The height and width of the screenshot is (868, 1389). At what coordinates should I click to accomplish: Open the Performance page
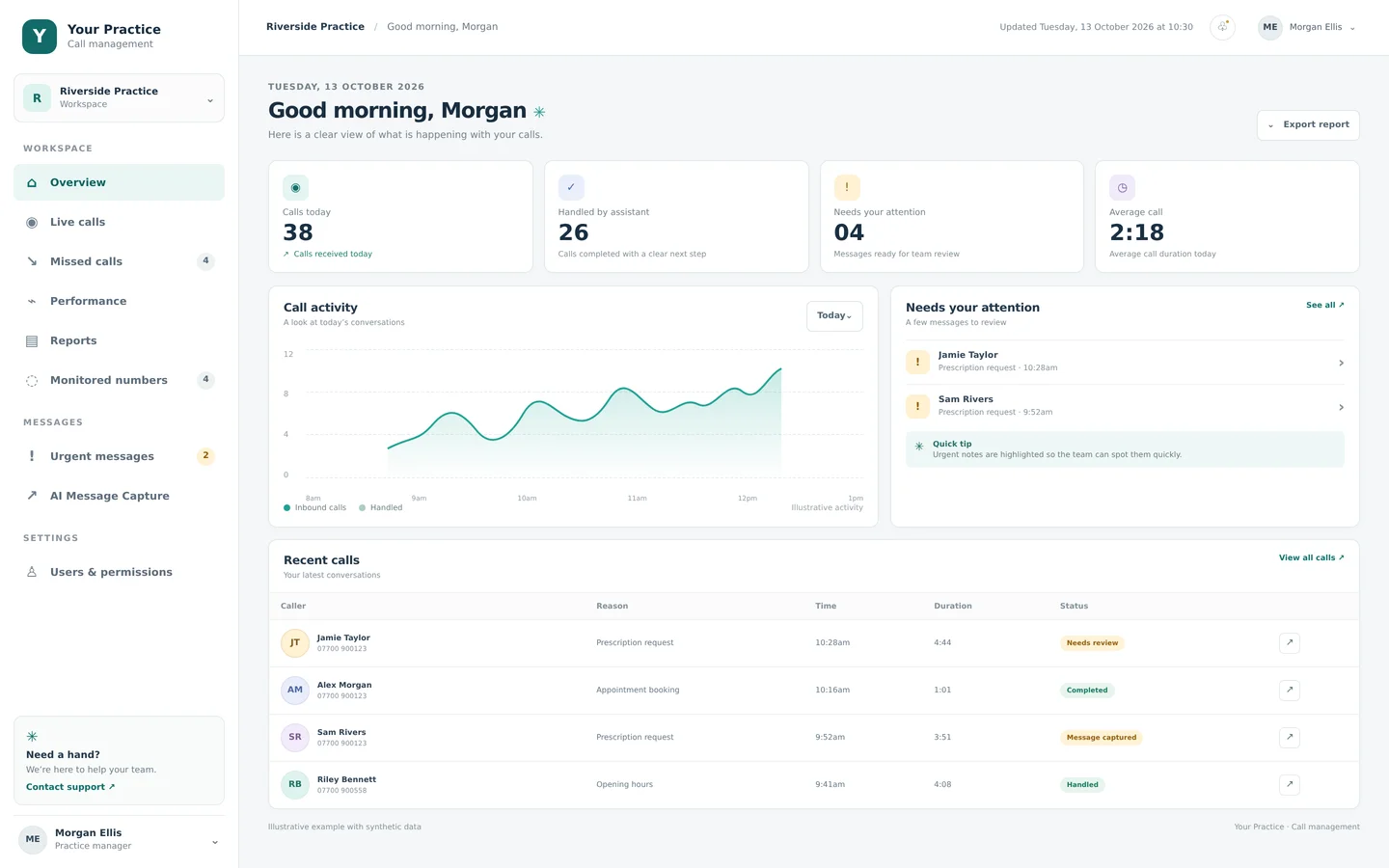pos(119,301)
